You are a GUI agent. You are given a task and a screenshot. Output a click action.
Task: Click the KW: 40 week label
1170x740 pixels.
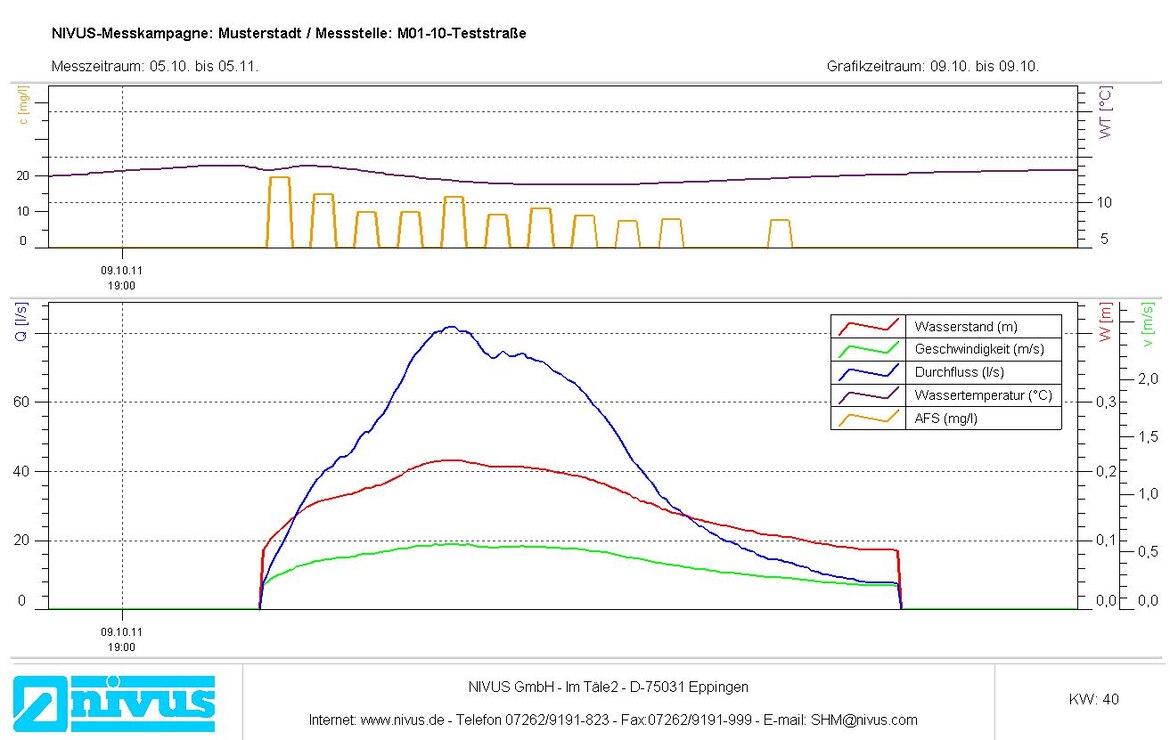click(1094, 699)
